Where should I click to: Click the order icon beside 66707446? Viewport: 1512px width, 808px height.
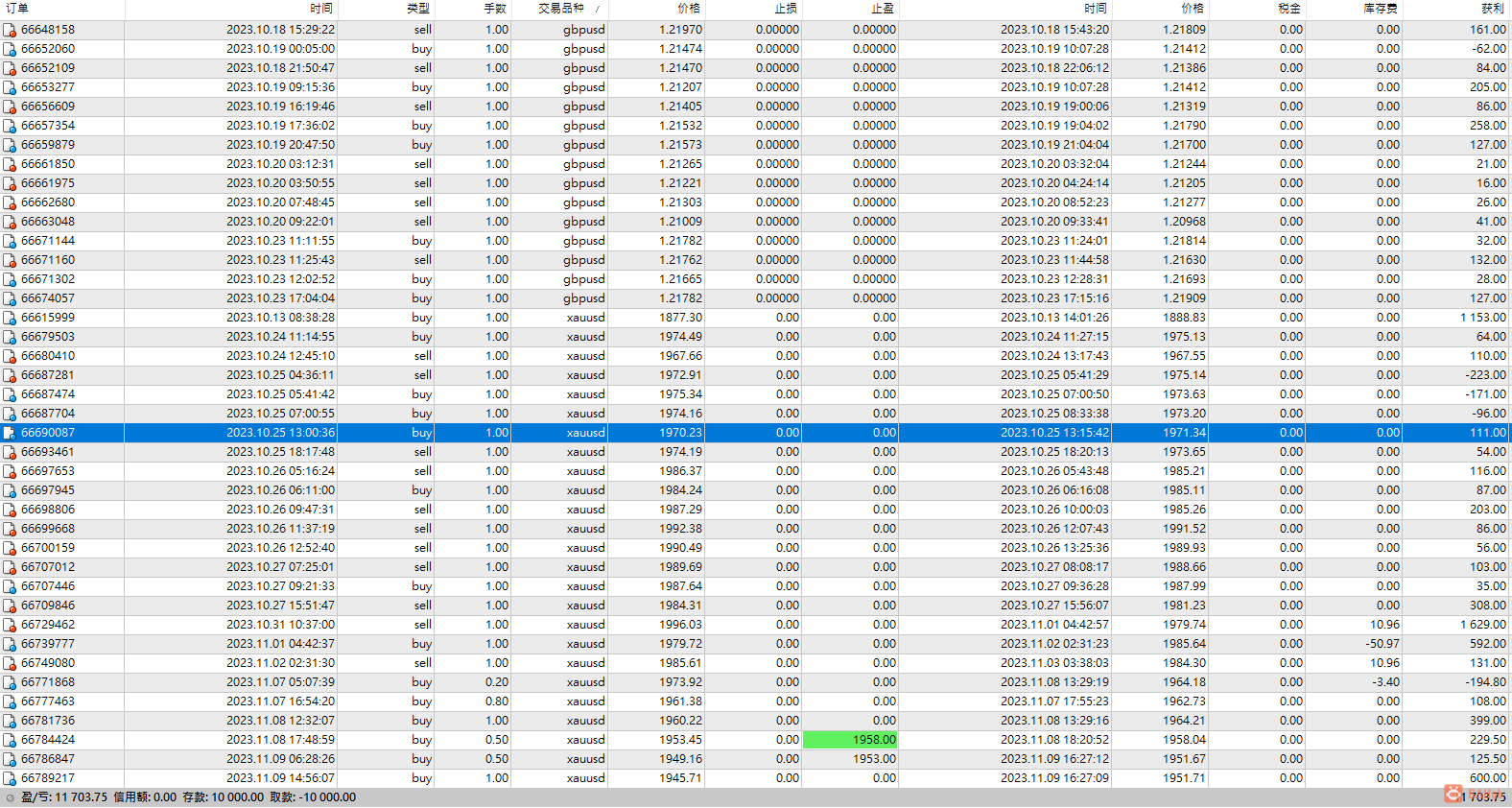click(10, 586)
